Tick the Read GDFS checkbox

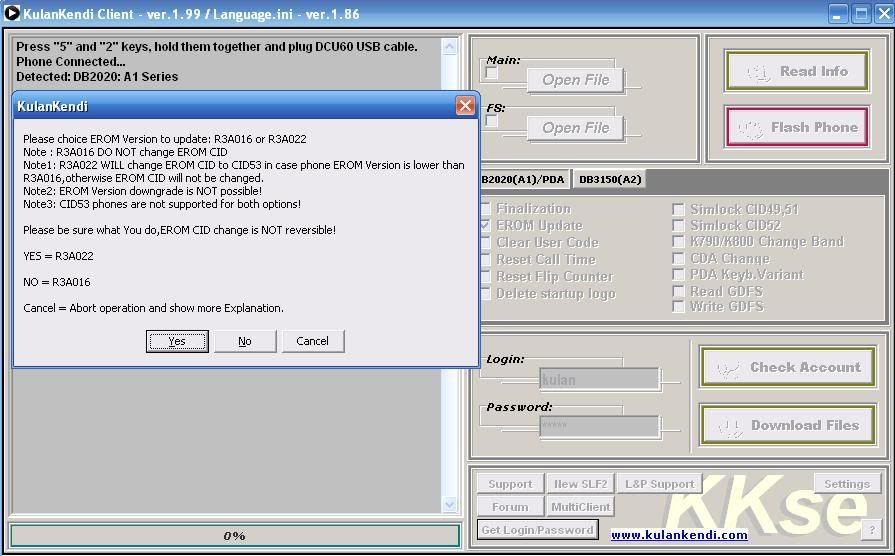[678, 291]
